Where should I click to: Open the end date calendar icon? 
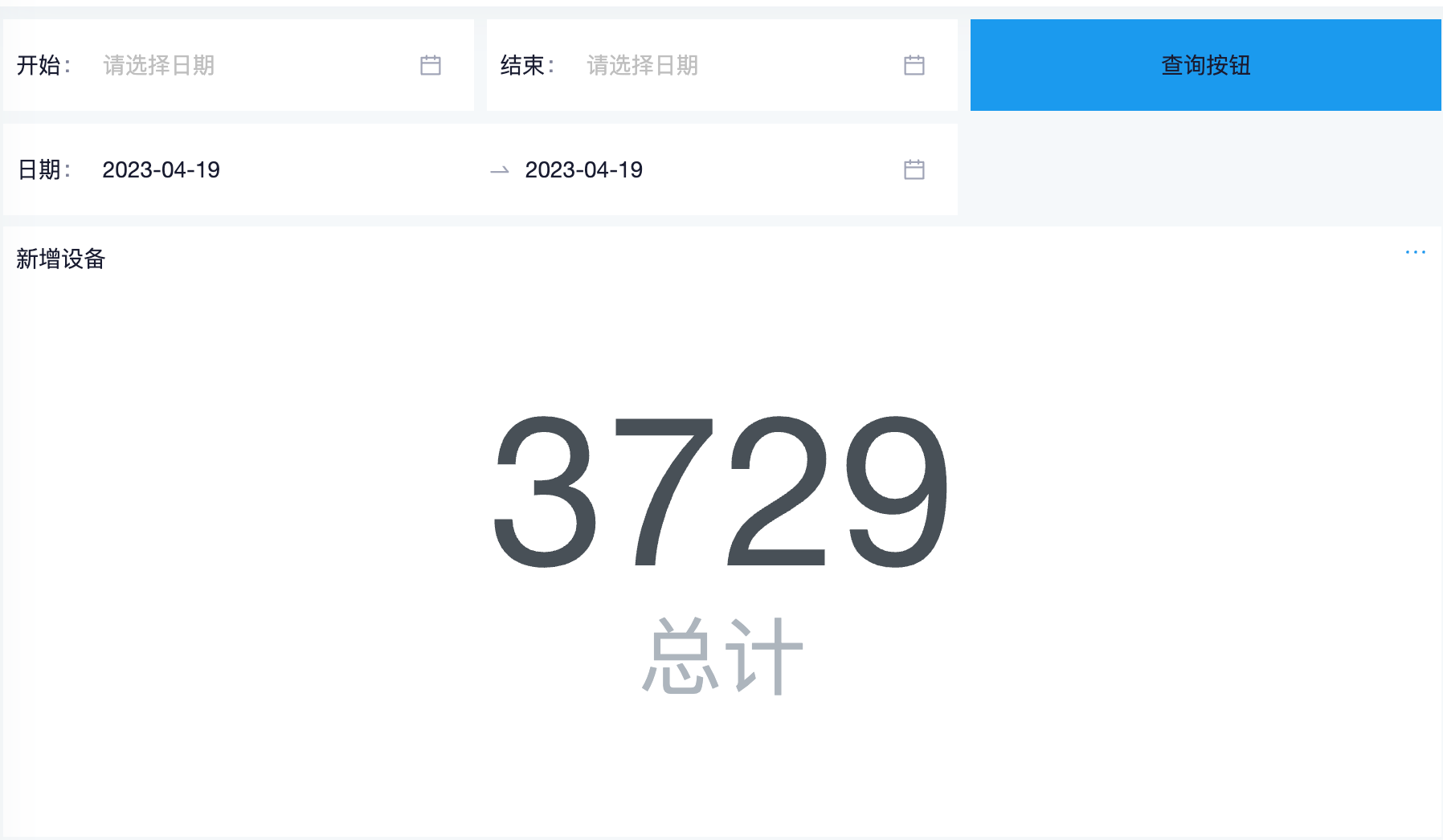(914, 65)
